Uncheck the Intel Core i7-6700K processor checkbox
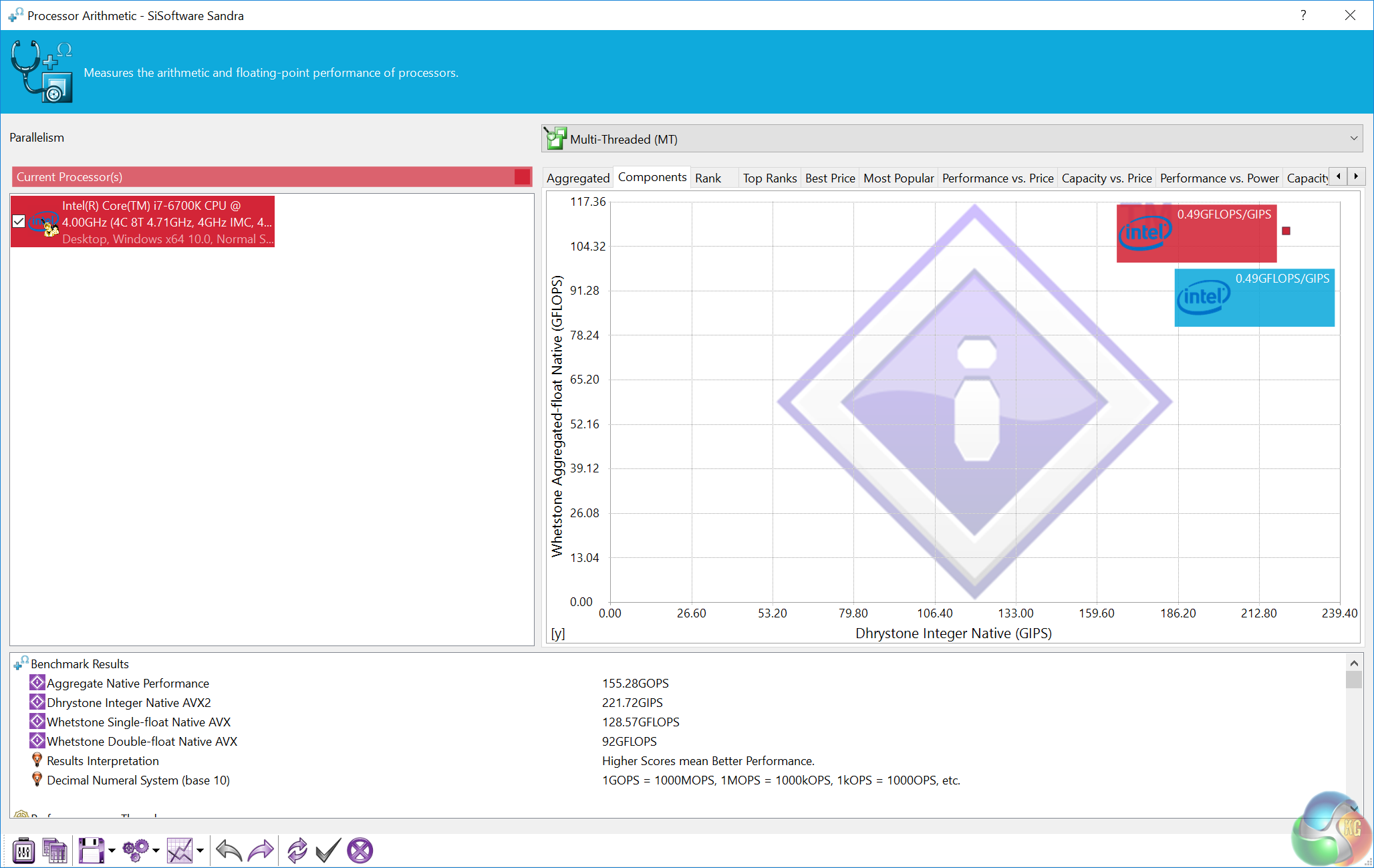This screenshot has height=868, width=1374. [x=19, y=222]
